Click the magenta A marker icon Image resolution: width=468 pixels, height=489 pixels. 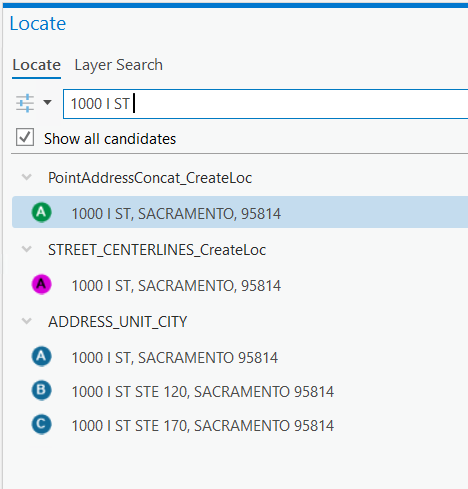coord(41,284)
